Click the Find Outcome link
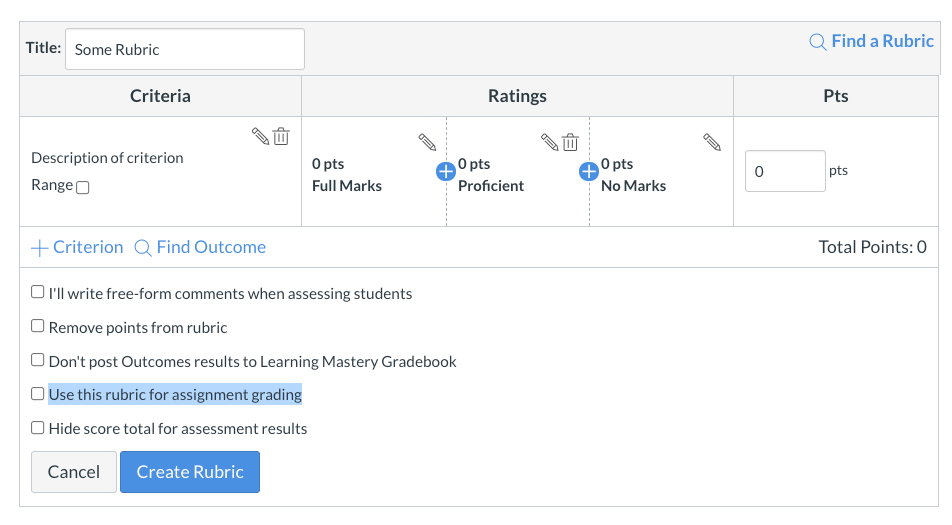The height and width of the screenshot is (525, 952). click(x=200, y=247)
